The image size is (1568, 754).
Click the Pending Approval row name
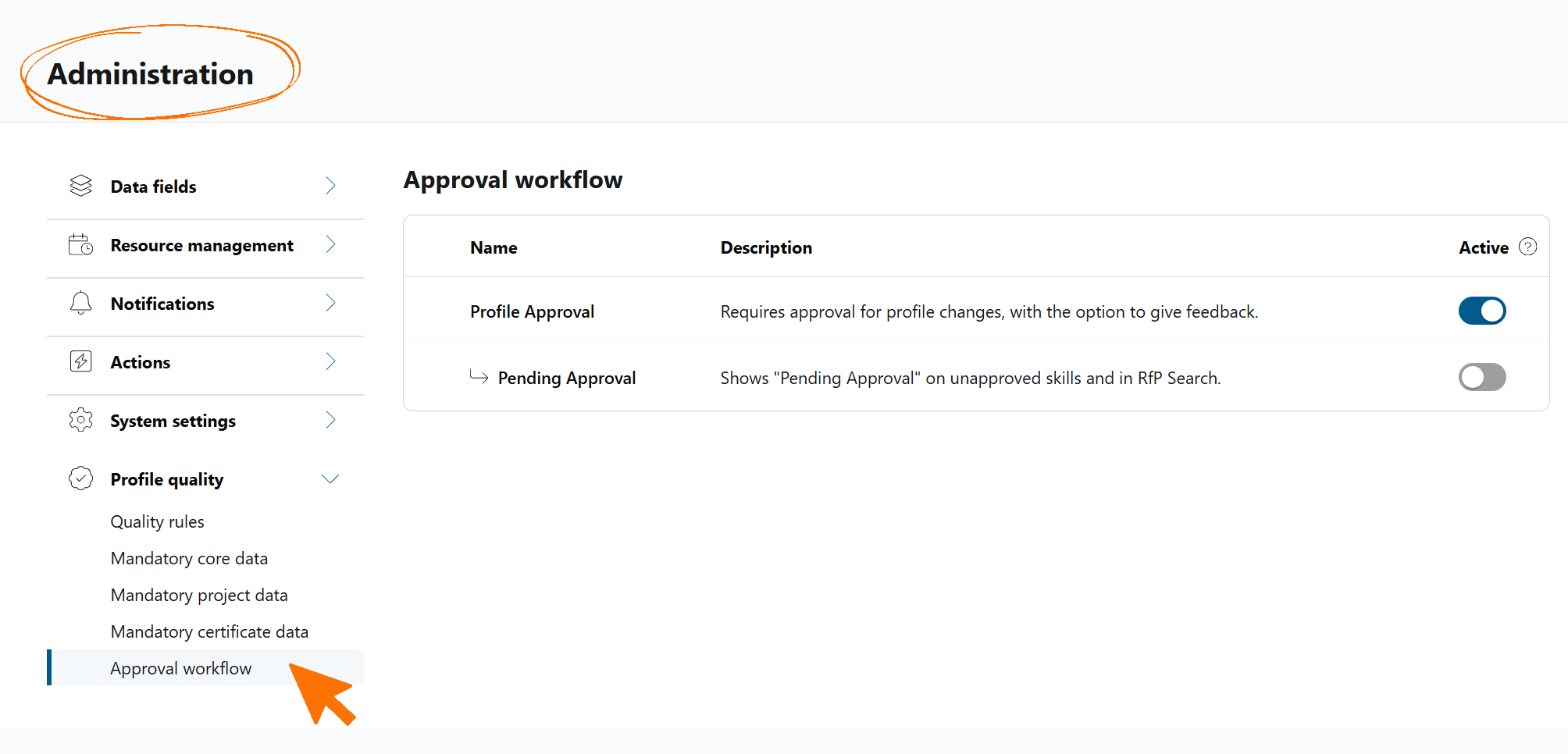(567, 378)
